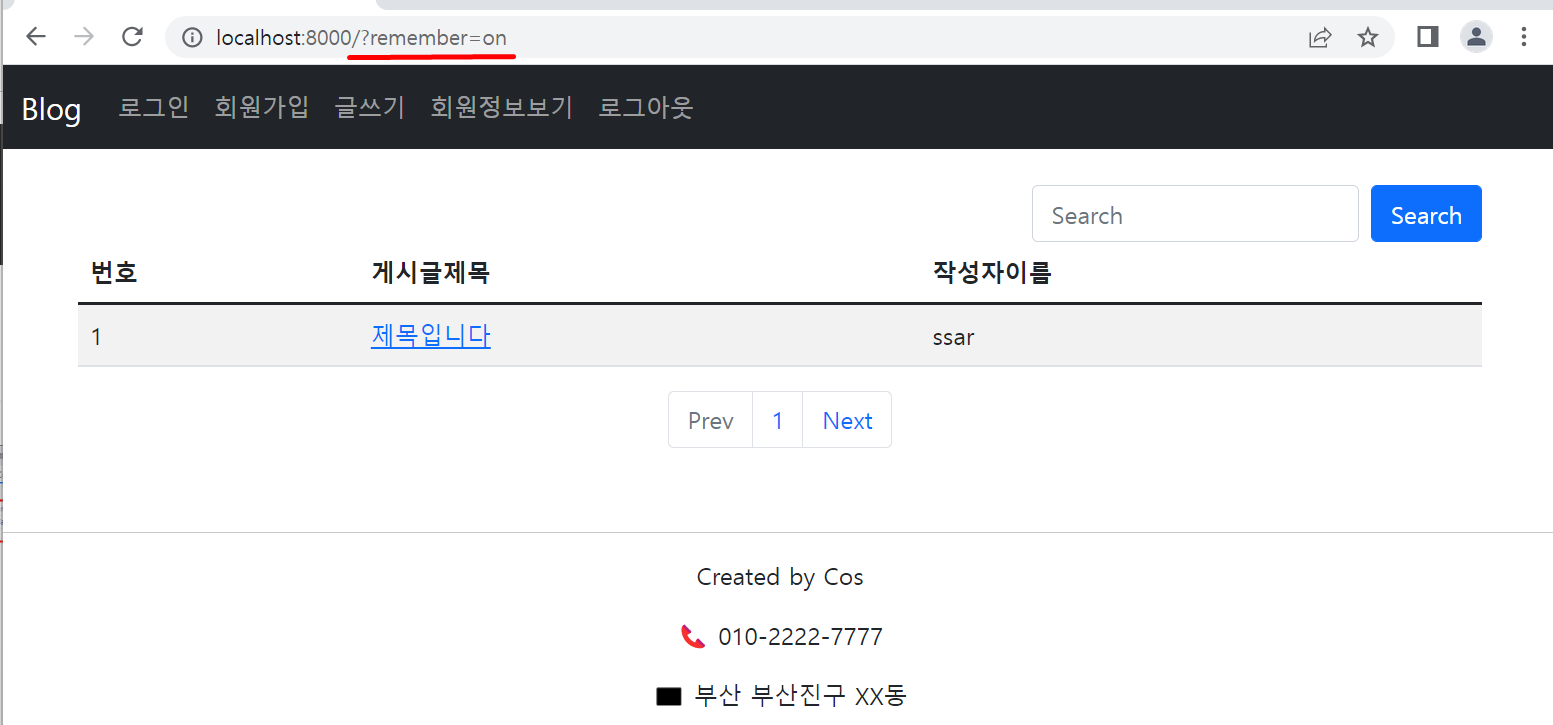Click the post number cell 1
Screen dimensions: 1553x725
(96, 337)
